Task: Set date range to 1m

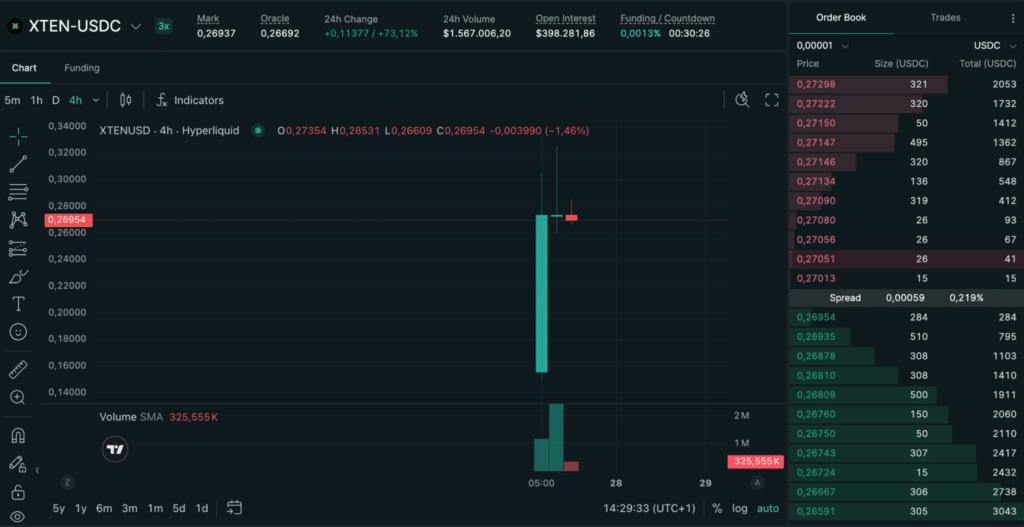Action: click(155, 508)
